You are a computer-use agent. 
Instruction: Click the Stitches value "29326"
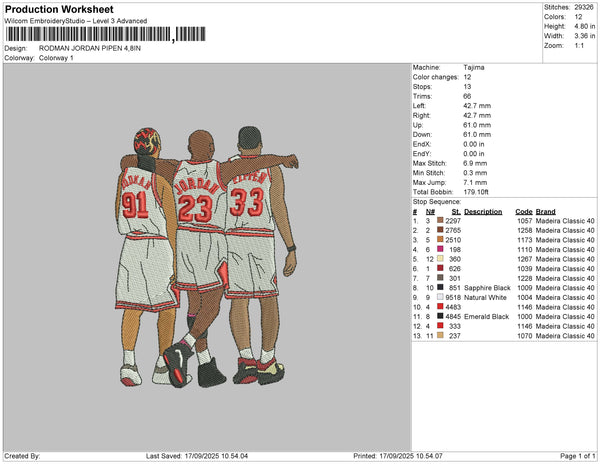coord(584,7)
